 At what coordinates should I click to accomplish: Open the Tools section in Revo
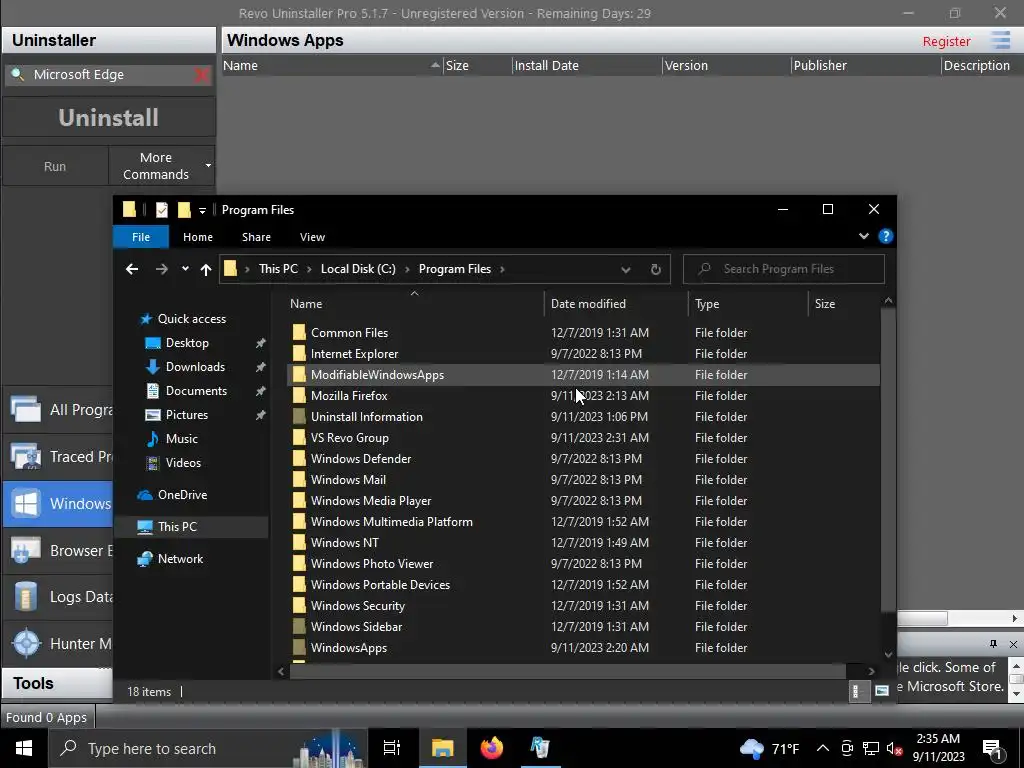(57, 683)
